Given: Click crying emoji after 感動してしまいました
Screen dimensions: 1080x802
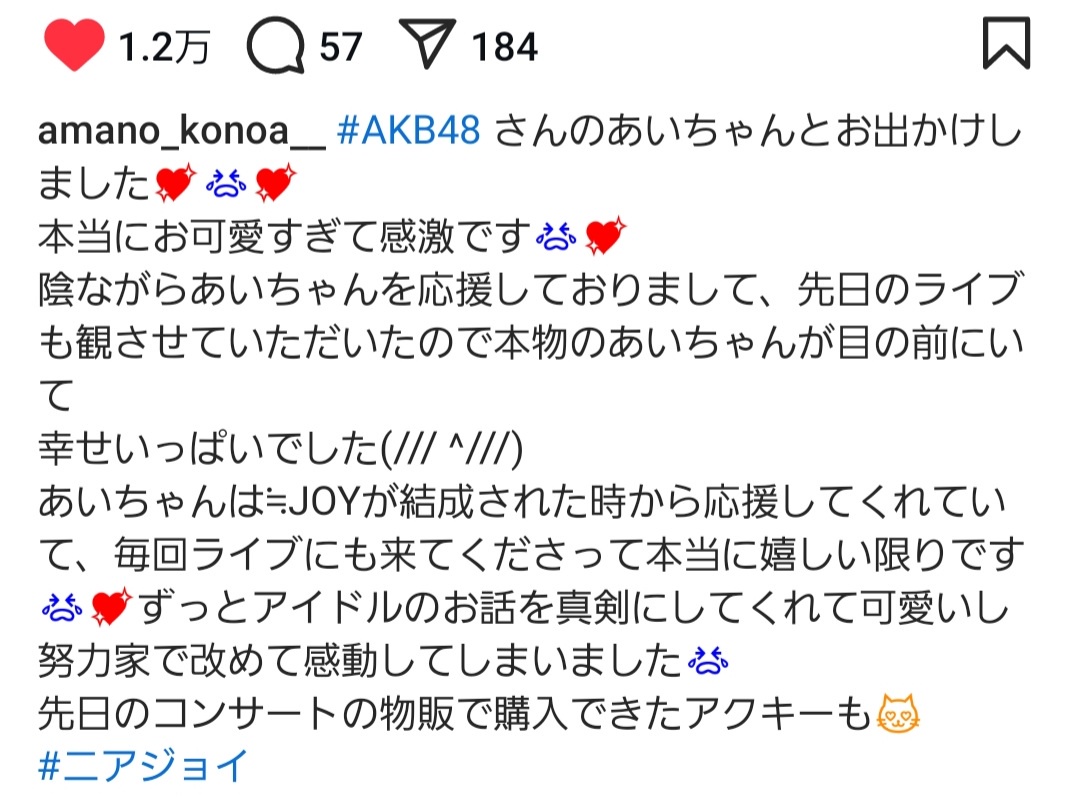Looking at the screenshot, I should [708, 661].
